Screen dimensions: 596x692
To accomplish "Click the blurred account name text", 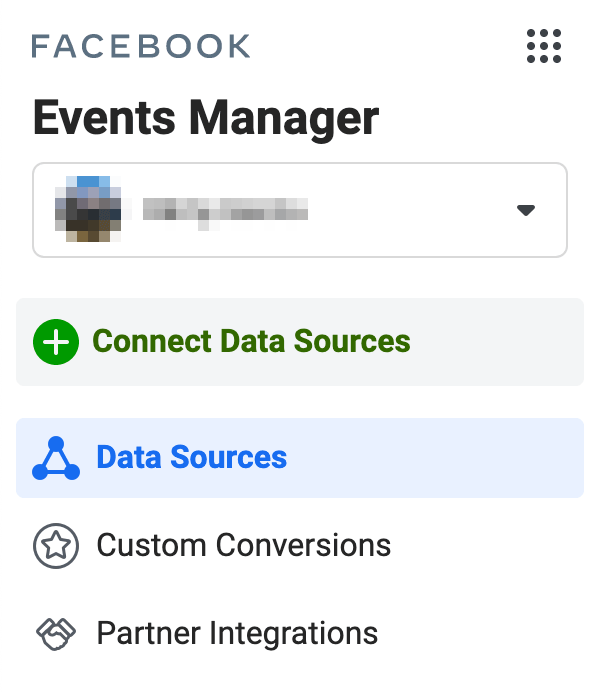I will click(x=225, y=212).
